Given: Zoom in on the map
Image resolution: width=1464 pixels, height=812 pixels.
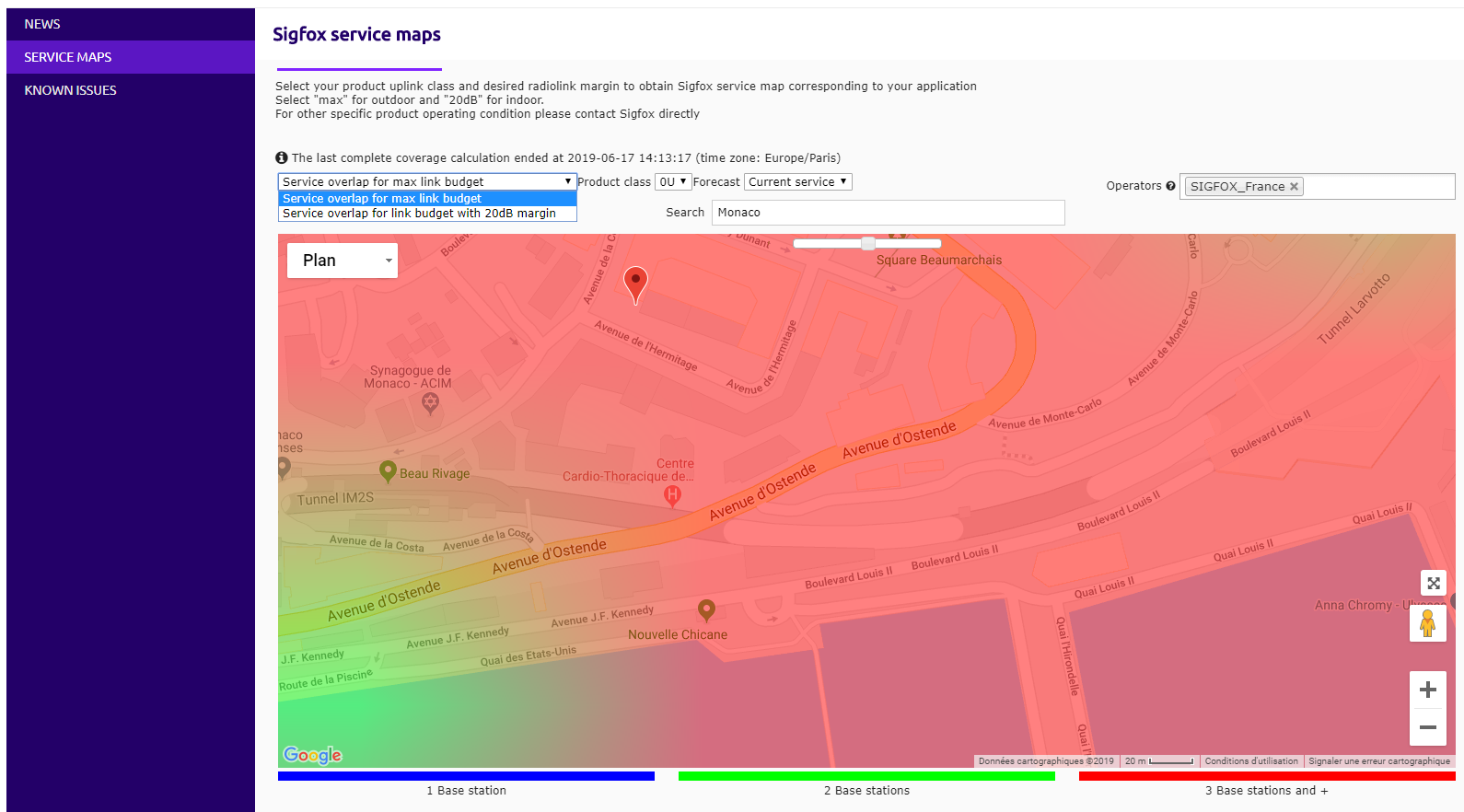Looking at the screenshot, I should tap(1428, 690).
